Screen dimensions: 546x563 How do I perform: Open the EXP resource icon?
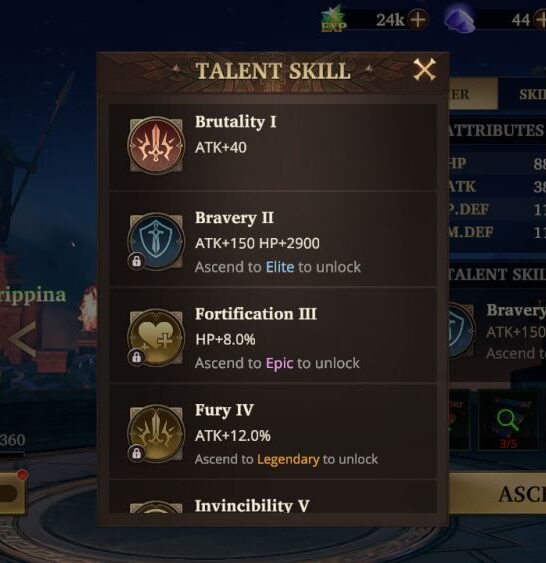point(333,20)
